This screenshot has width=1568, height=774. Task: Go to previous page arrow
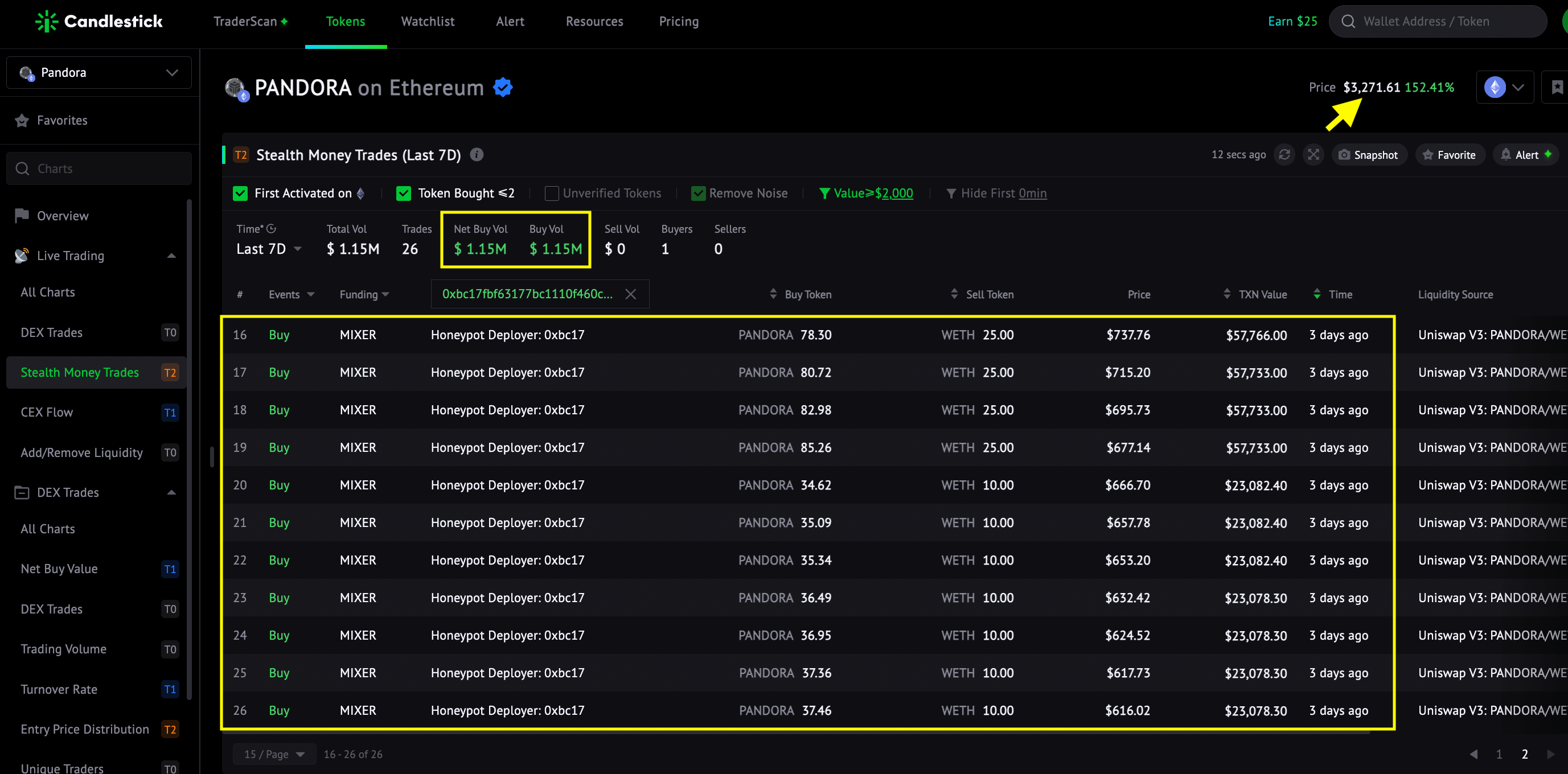tap(1473, 754)
